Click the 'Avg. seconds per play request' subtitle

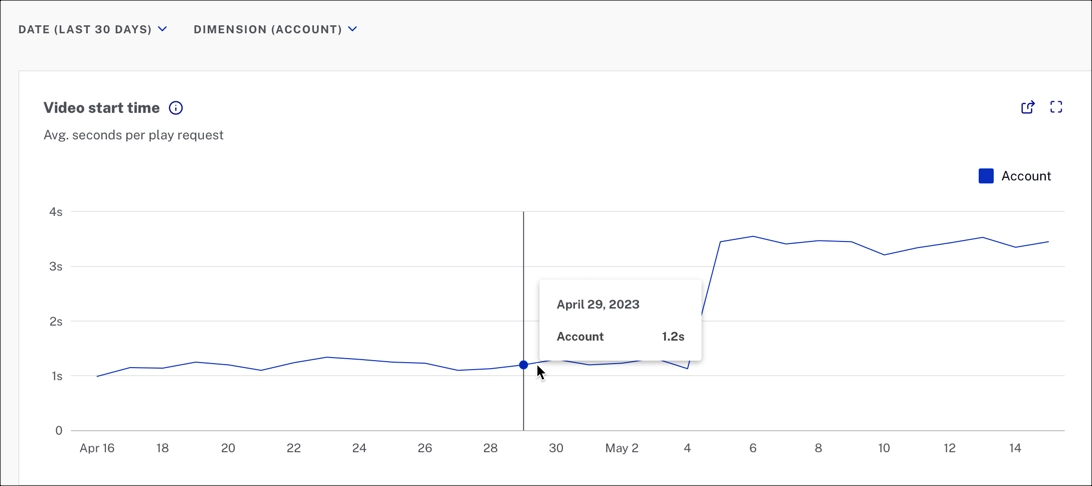pyautogui.click(x=133, y=135)
